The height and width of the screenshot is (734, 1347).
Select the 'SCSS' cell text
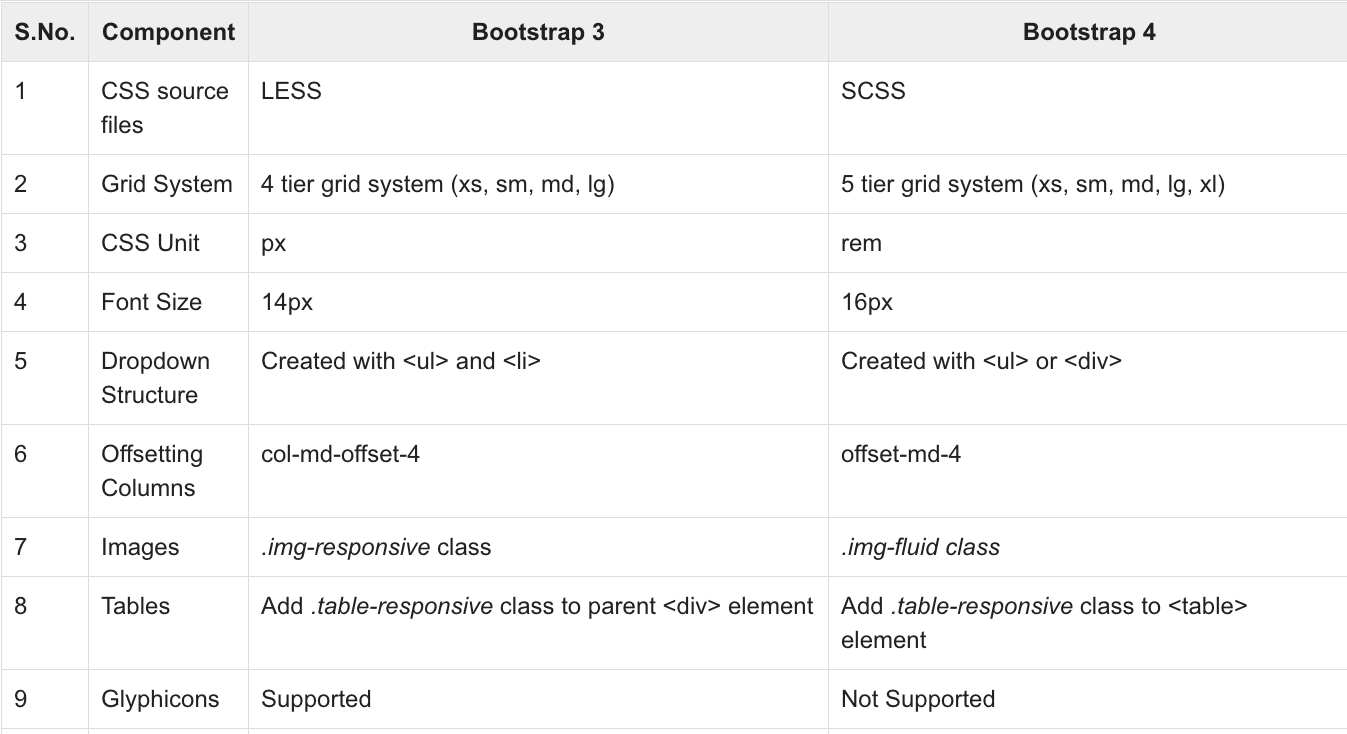[873, 91]
